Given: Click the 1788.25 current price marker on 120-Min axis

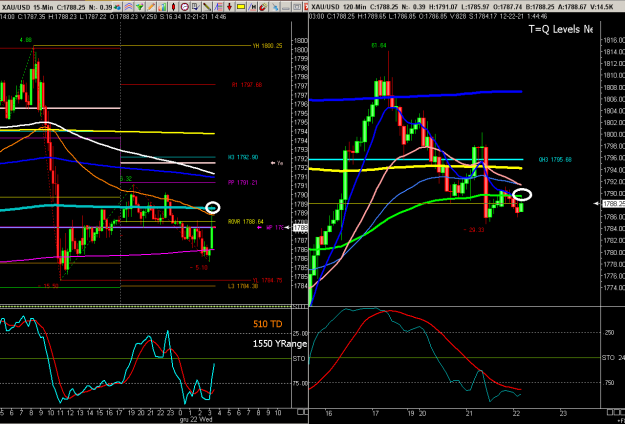Looking at the screenshot, I should click(613, 204).
